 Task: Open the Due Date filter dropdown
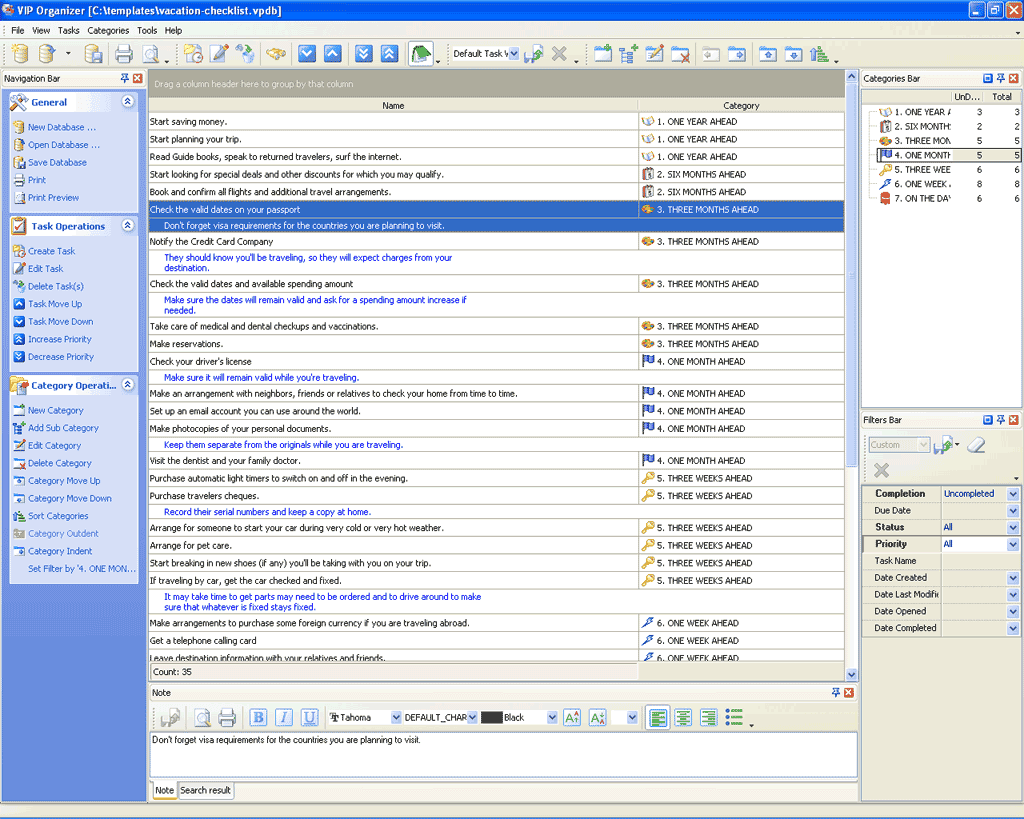coord(1013,511)
